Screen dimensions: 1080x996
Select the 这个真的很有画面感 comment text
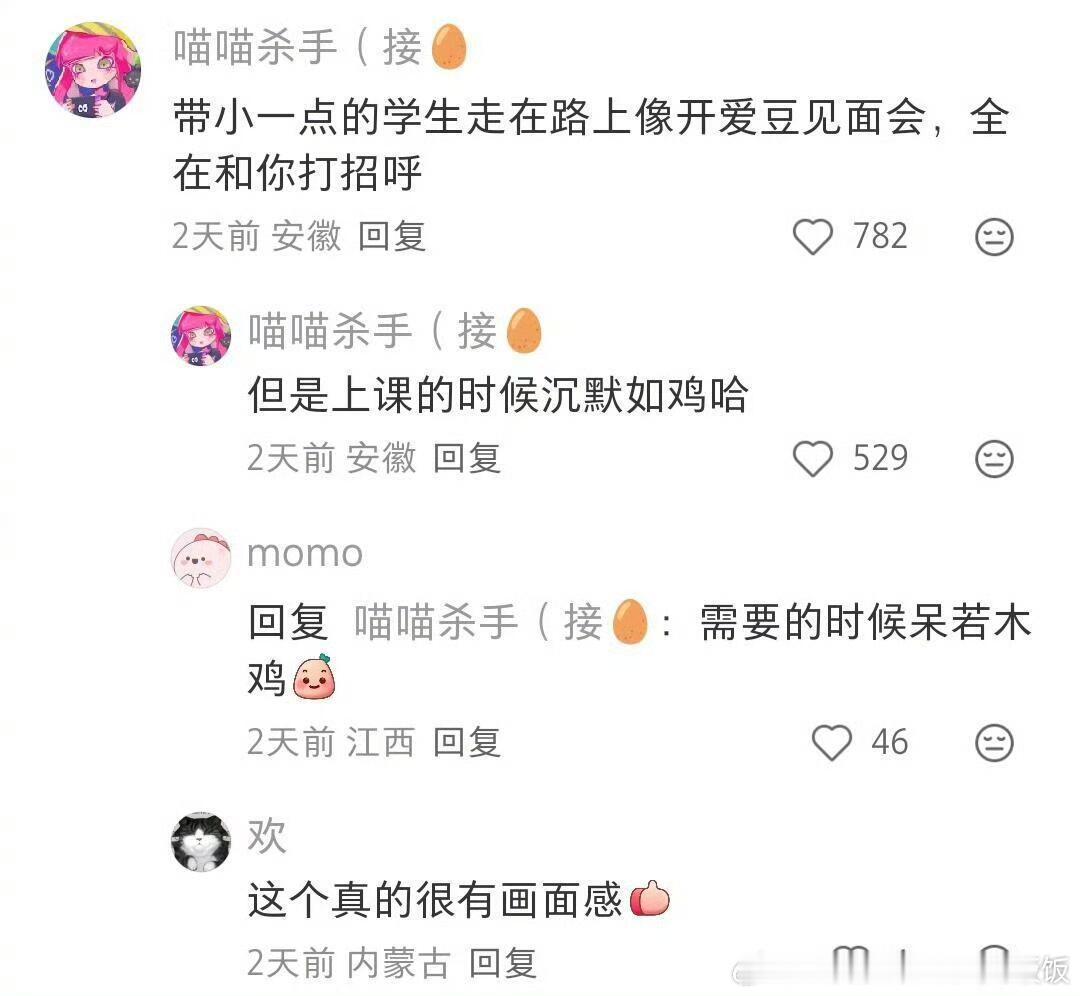tap(435, 900)
